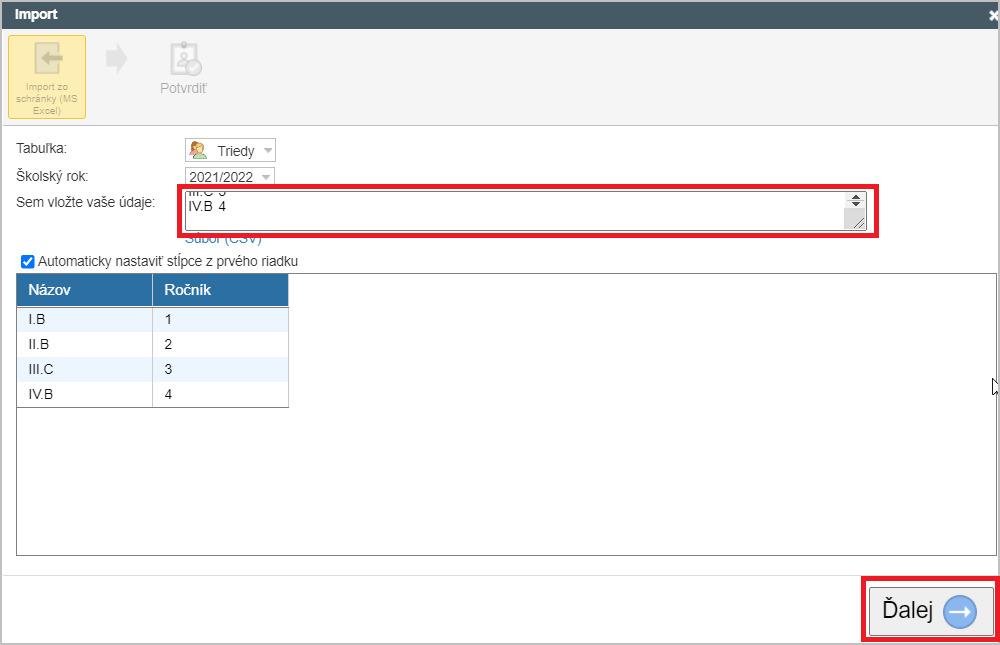Screen dimensions: 1000x645
Task: Click the Triedy people icon in dropdown
Action: [x=198, y=151]
